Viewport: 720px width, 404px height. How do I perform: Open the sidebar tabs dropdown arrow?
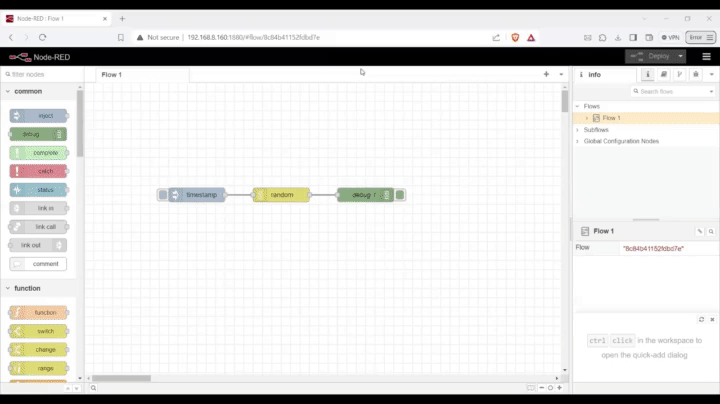coord(711,74)
